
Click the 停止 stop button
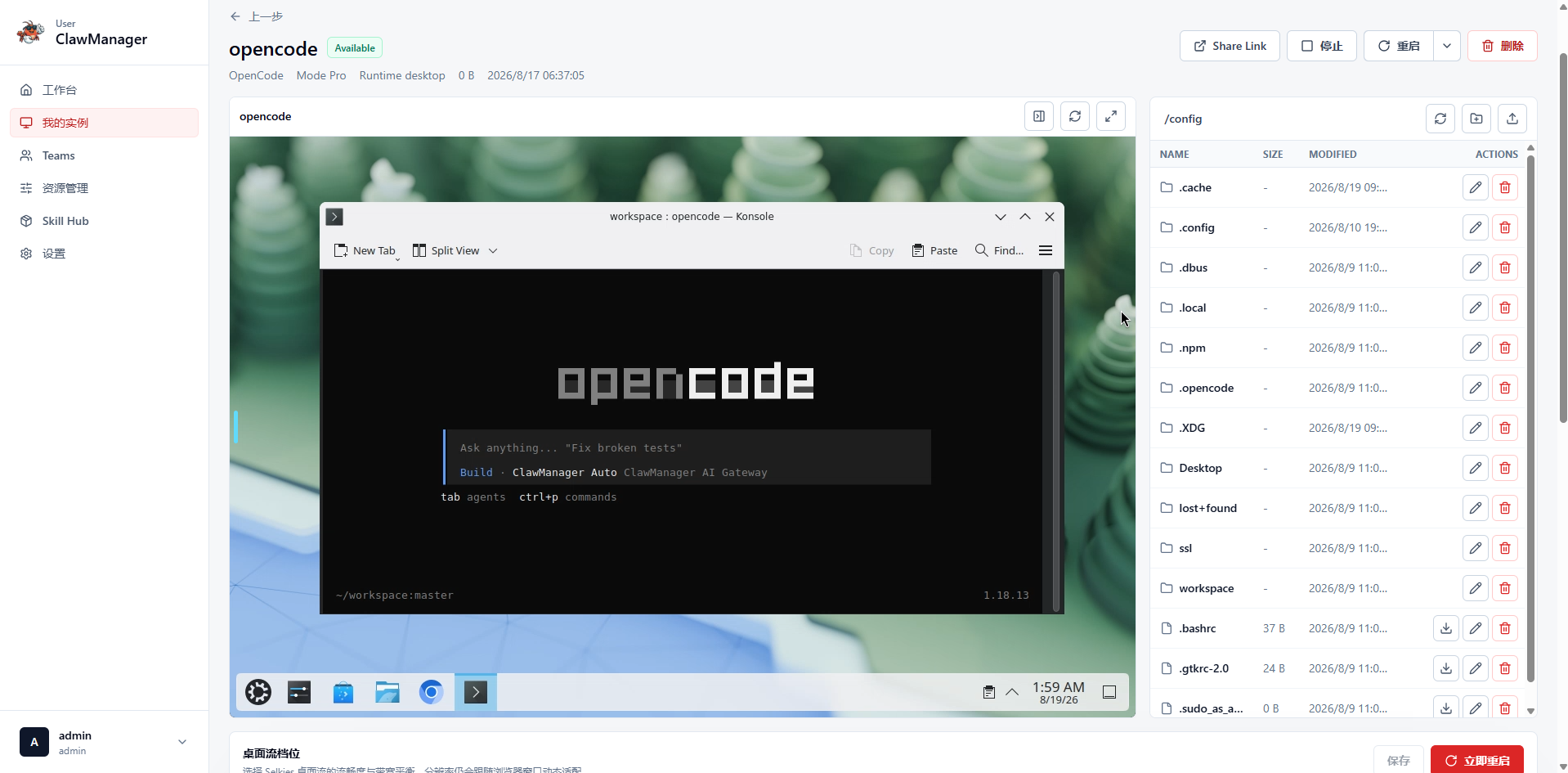pyautogui.click(x=1322, y=46)
